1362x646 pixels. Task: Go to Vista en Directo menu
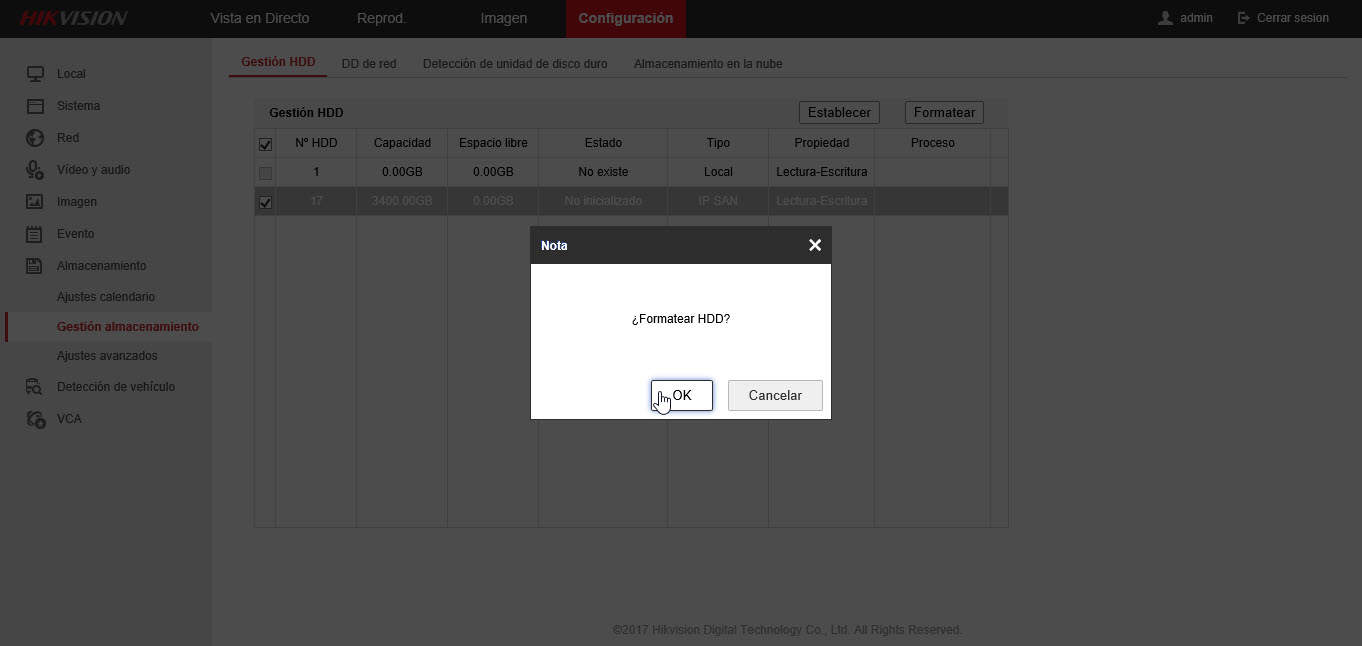pos(260,18)
